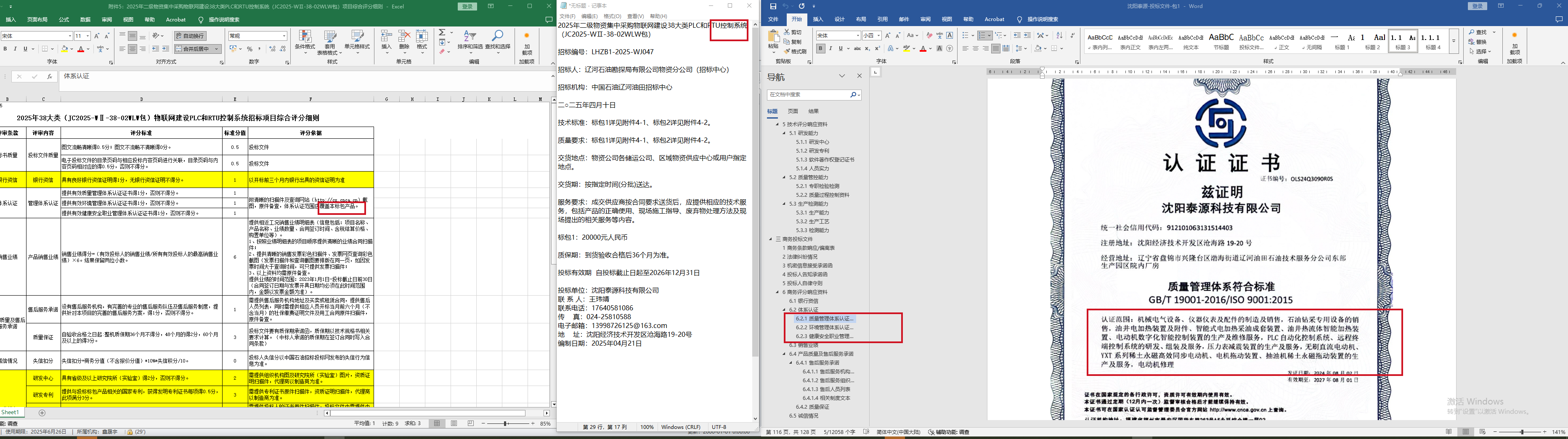Screen dimensions: 1568x439
Task: Toggle justify alignment in Word paragraph group
Action: (x=996, y=49)
